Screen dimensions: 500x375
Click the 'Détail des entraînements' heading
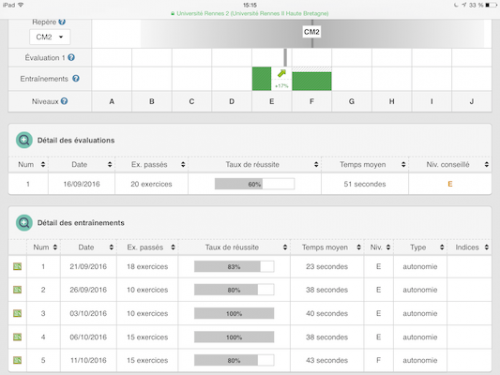point(81,223)
